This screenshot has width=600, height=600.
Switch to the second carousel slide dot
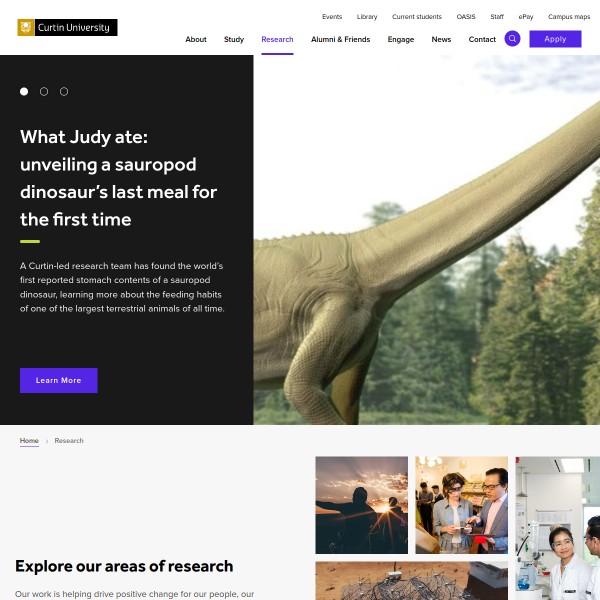point(44,91)
